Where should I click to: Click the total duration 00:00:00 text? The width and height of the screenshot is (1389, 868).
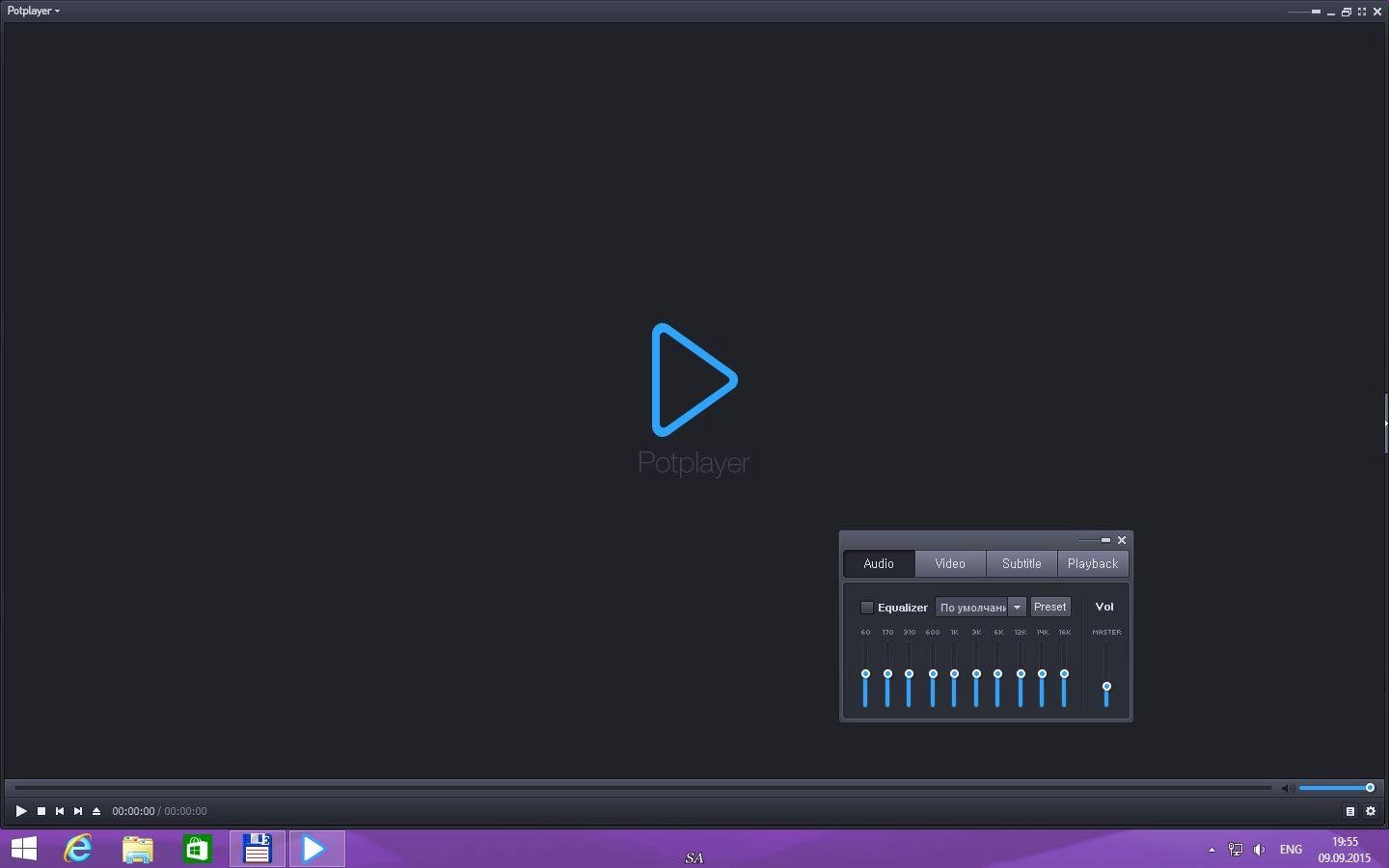click(185, 811)
